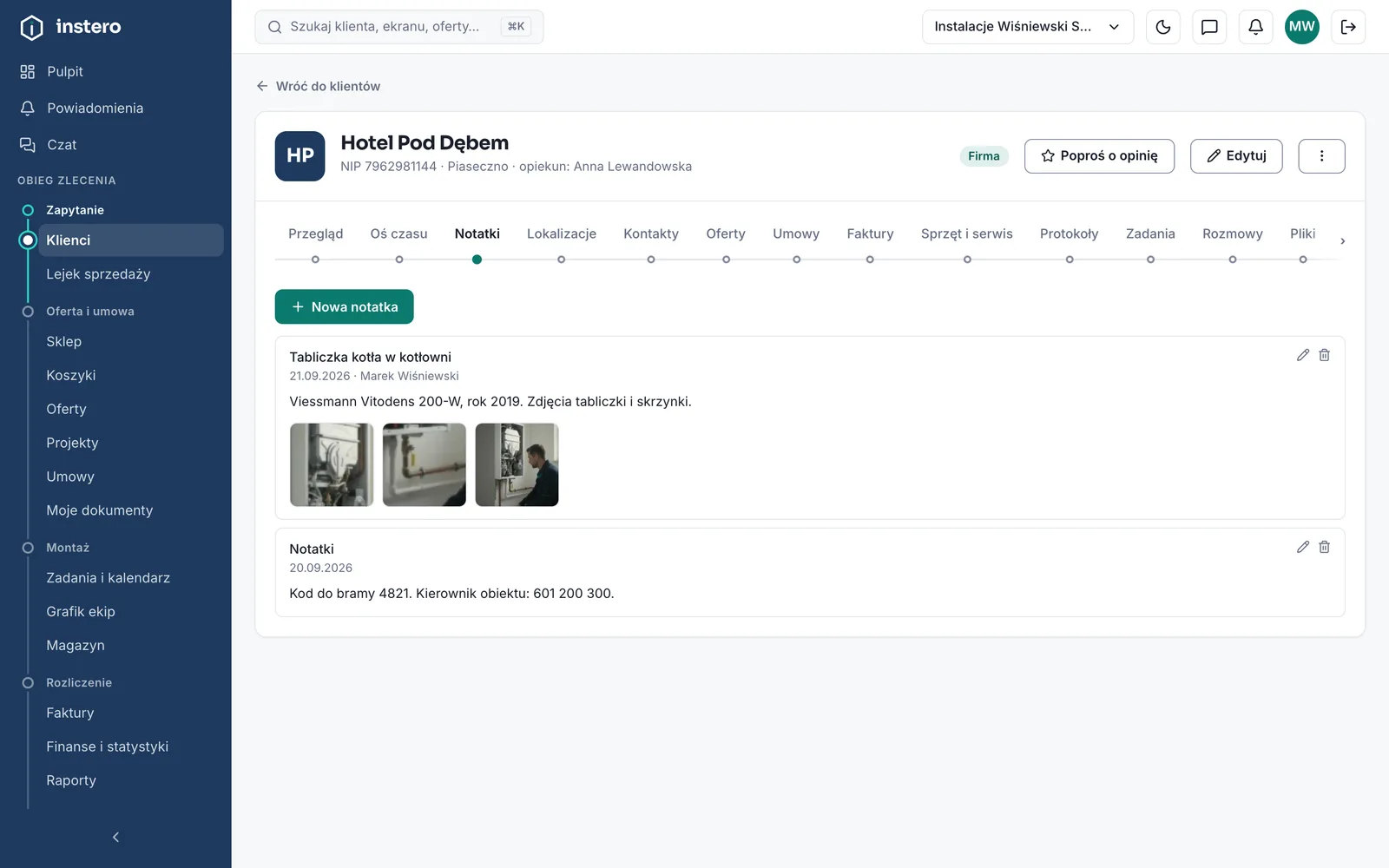Switch to the Lokalizacje tab

pyautogui.click(x=562, y=234)
